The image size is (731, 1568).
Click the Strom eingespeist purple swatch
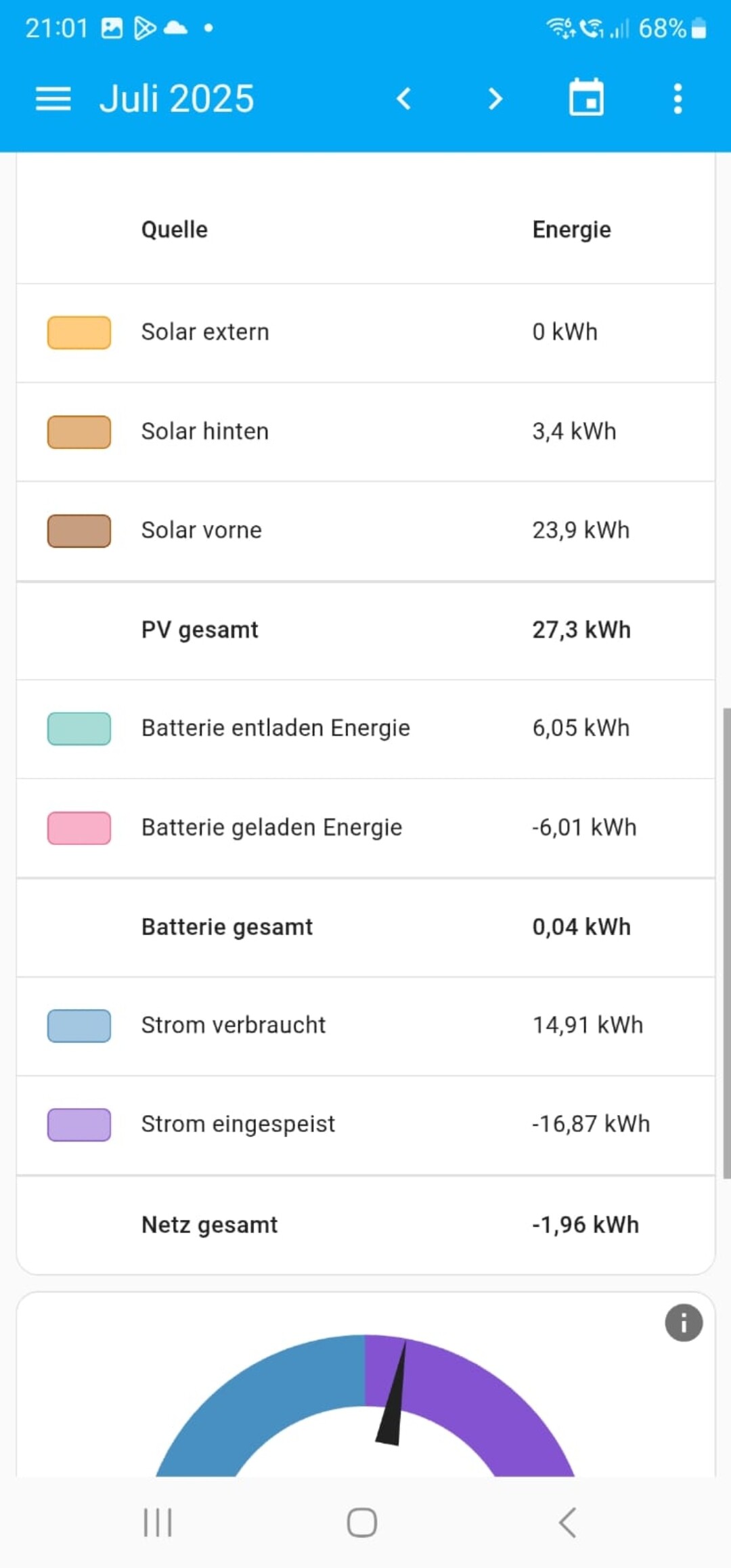(x=79, y=1125)
